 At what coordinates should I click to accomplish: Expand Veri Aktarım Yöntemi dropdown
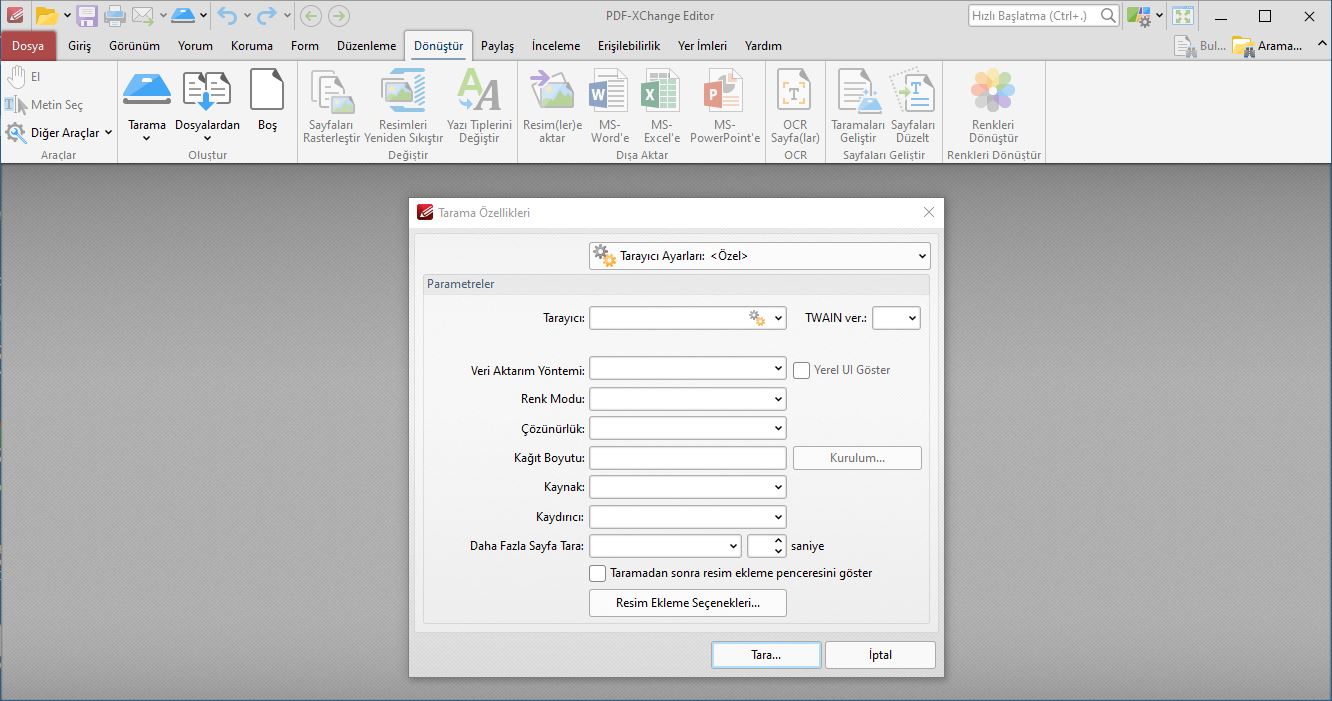[x=687, y=369]
